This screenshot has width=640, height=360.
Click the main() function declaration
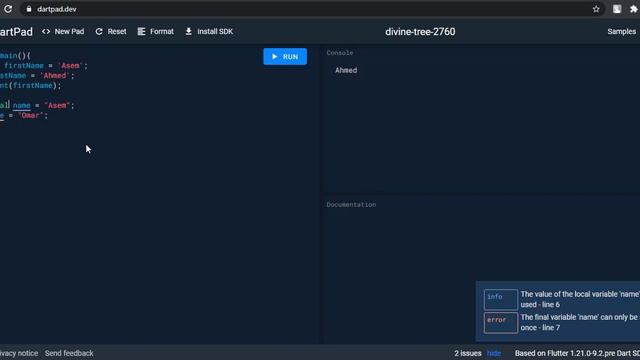point(15,56)
